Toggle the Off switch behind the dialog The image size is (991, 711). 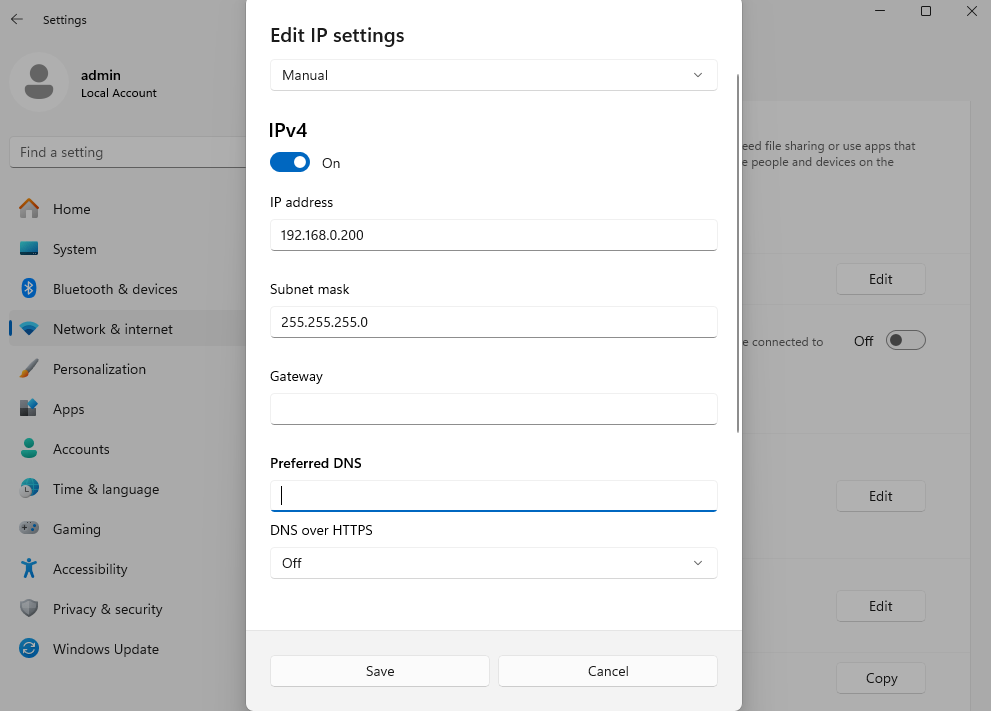tap(906, 341)
